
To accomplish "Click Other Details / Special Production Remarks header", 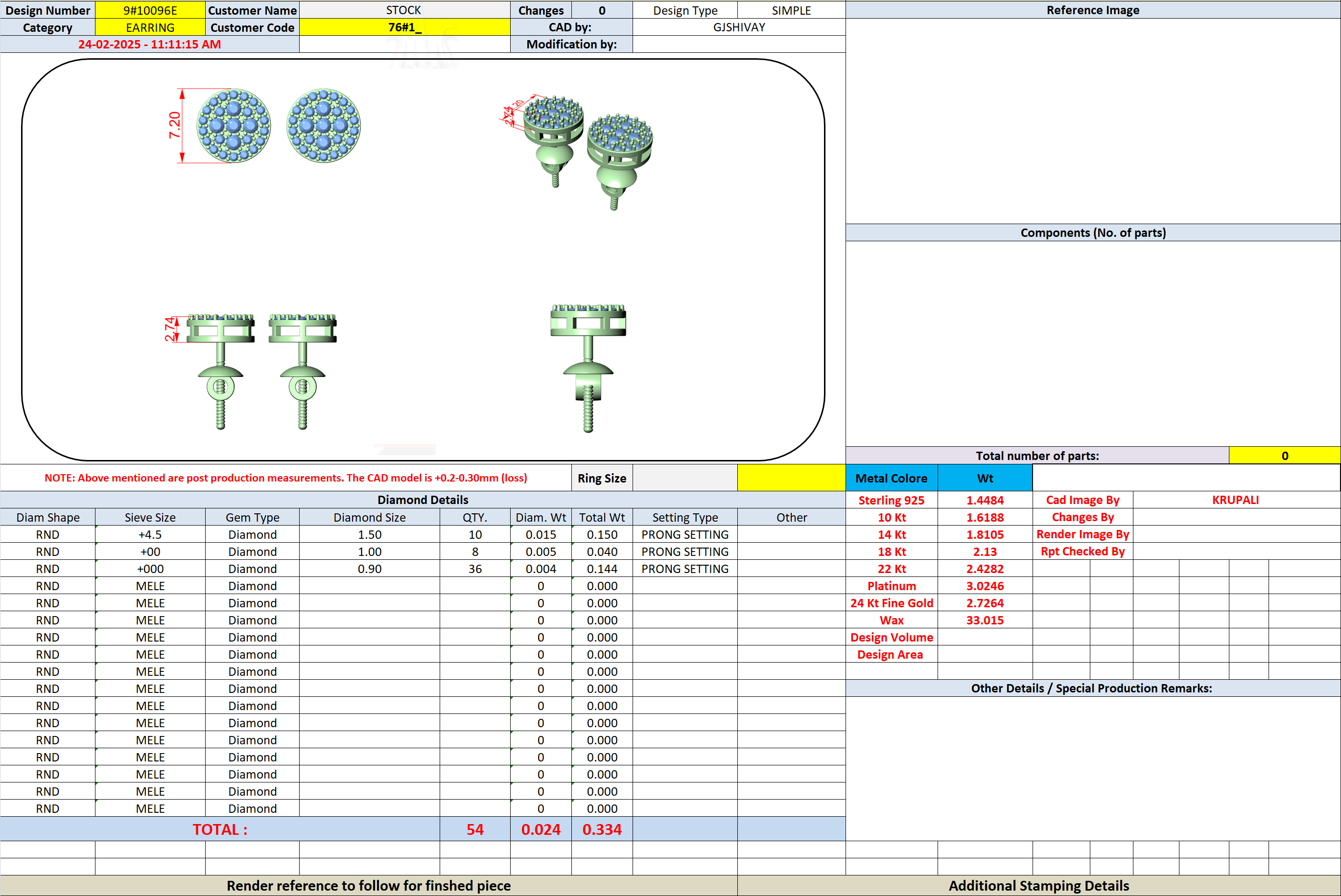I will (1093, 688).
